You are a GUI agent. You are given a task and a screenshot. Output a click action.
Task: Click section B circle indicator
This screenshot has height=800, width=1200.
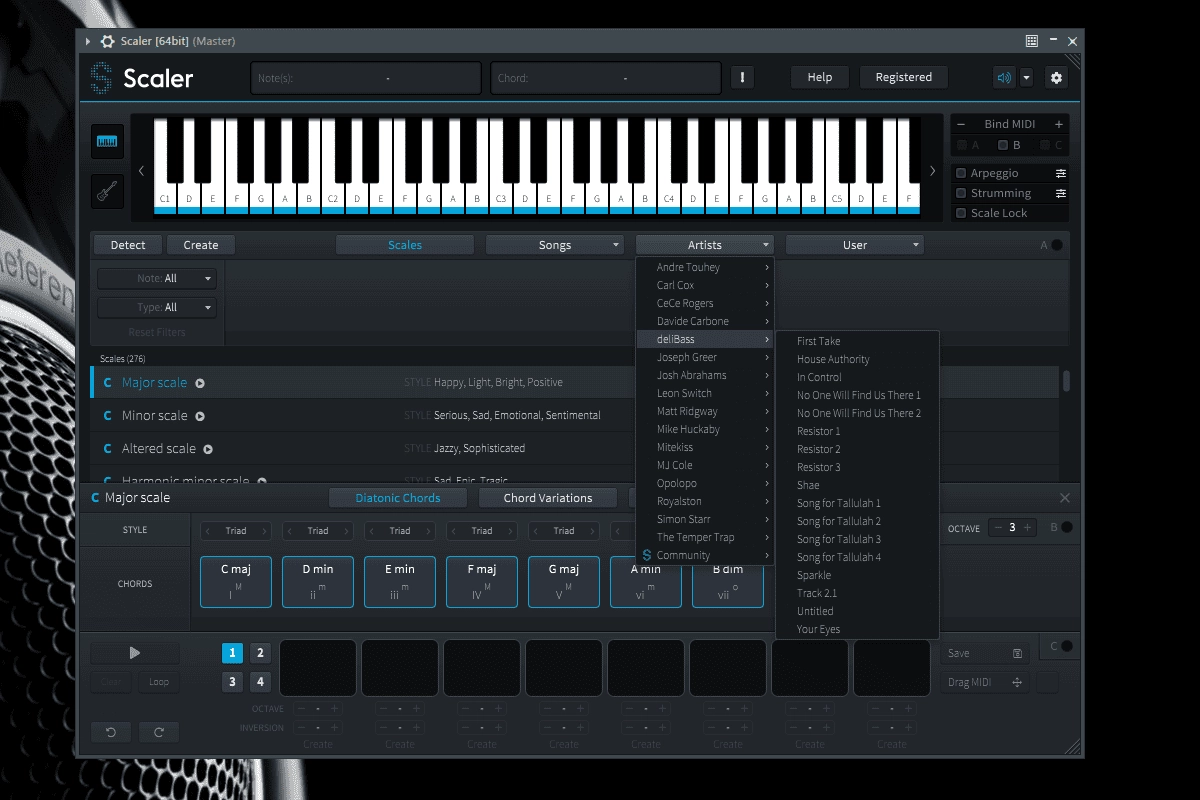1067,527
